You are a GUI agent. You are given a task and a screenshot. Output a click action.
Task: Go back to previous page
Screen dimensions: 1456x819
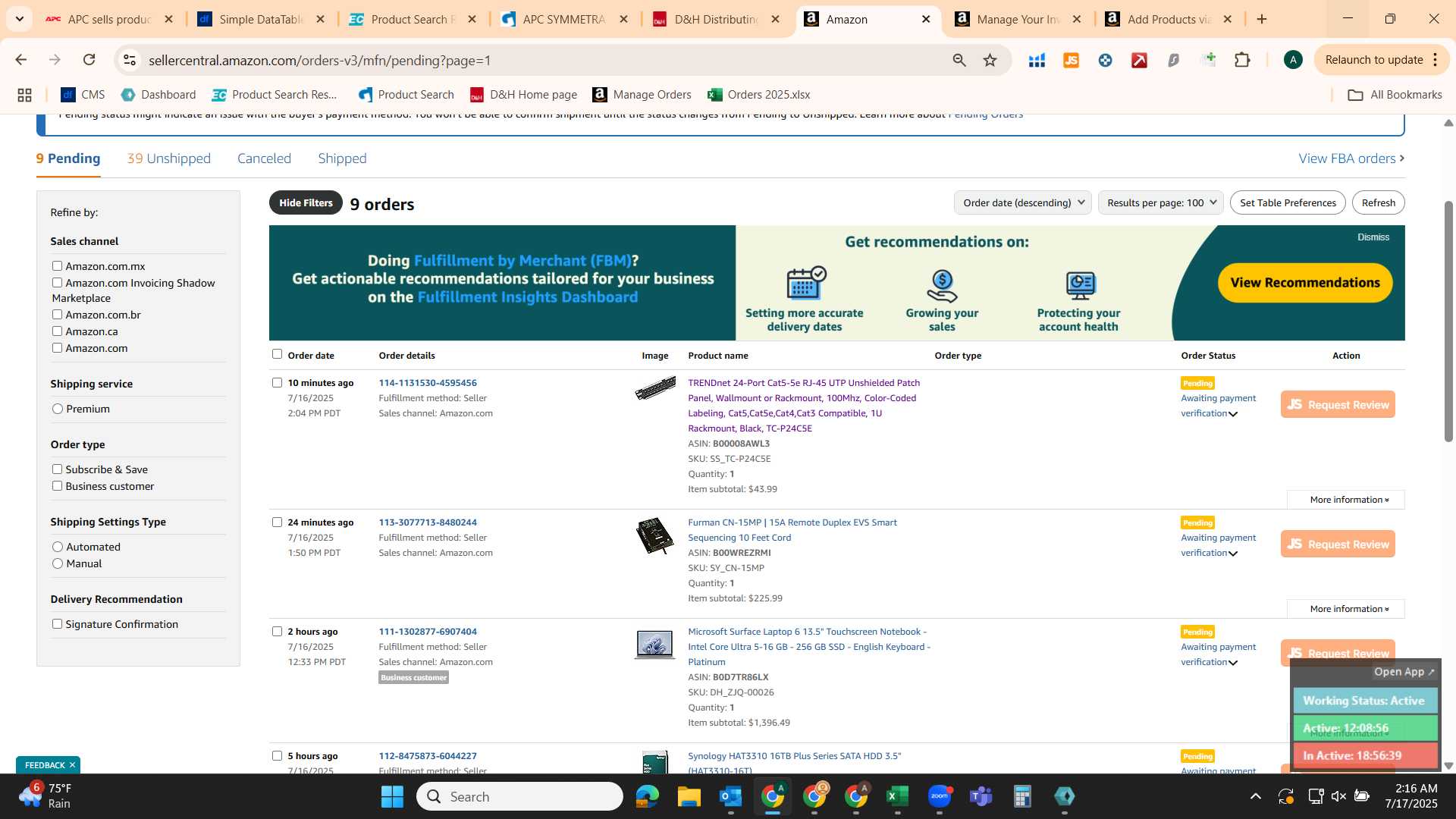point(21,60)
